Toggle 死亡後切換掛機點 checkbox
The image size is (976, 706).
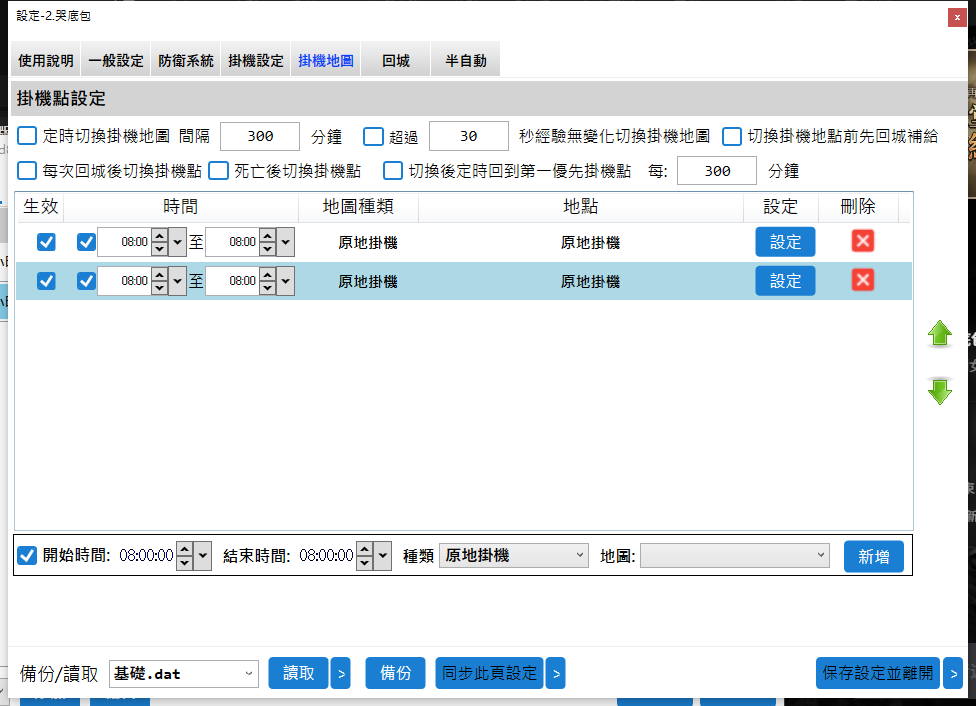coord(218,171)
